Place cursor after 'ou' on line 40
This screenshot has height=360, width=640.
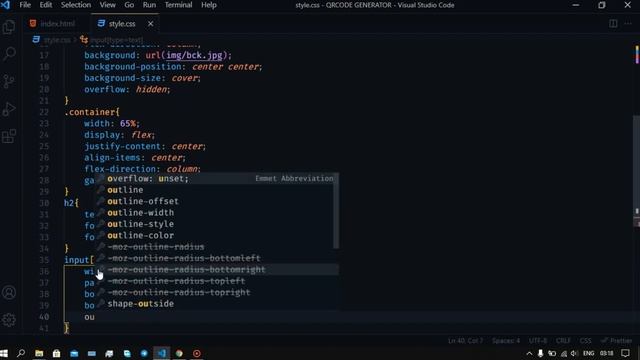click(95, 317)
